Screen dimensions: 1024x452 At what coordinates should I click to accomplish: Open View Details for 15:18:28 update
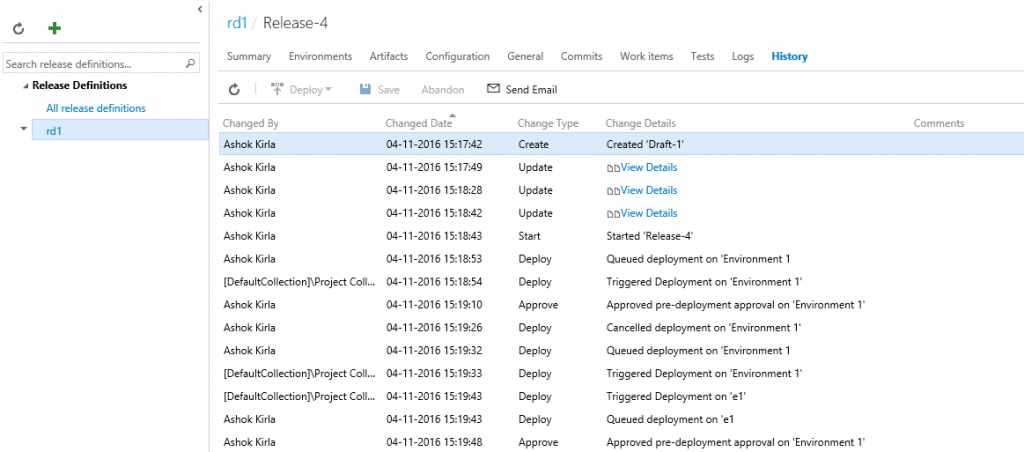(648, 190)
